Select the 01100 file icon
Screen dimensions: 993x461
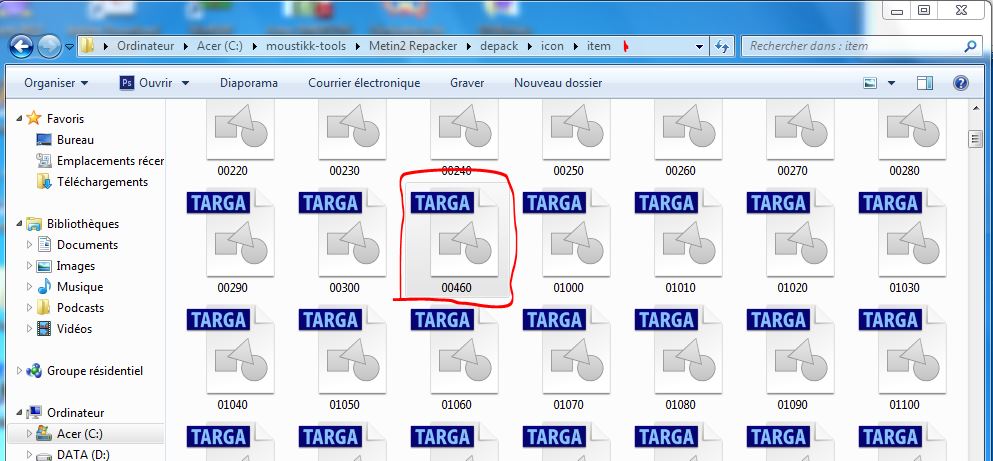point(904,351)
